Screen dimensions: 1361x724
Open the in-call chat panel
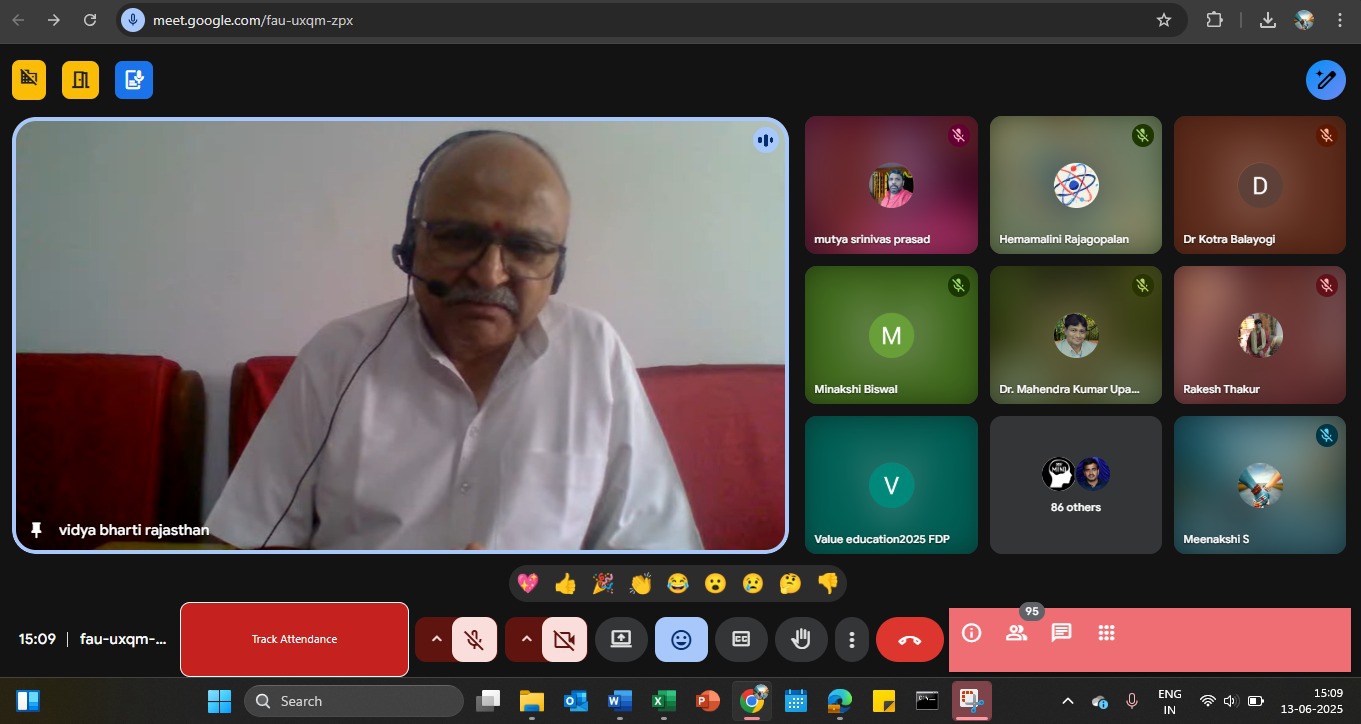click(1061, 633)
